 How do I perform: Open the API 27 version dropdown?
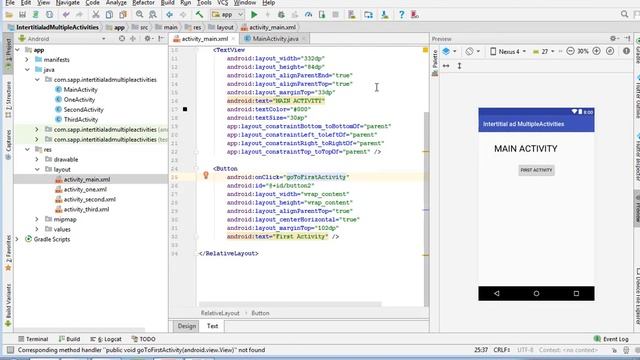pos(544,51)
